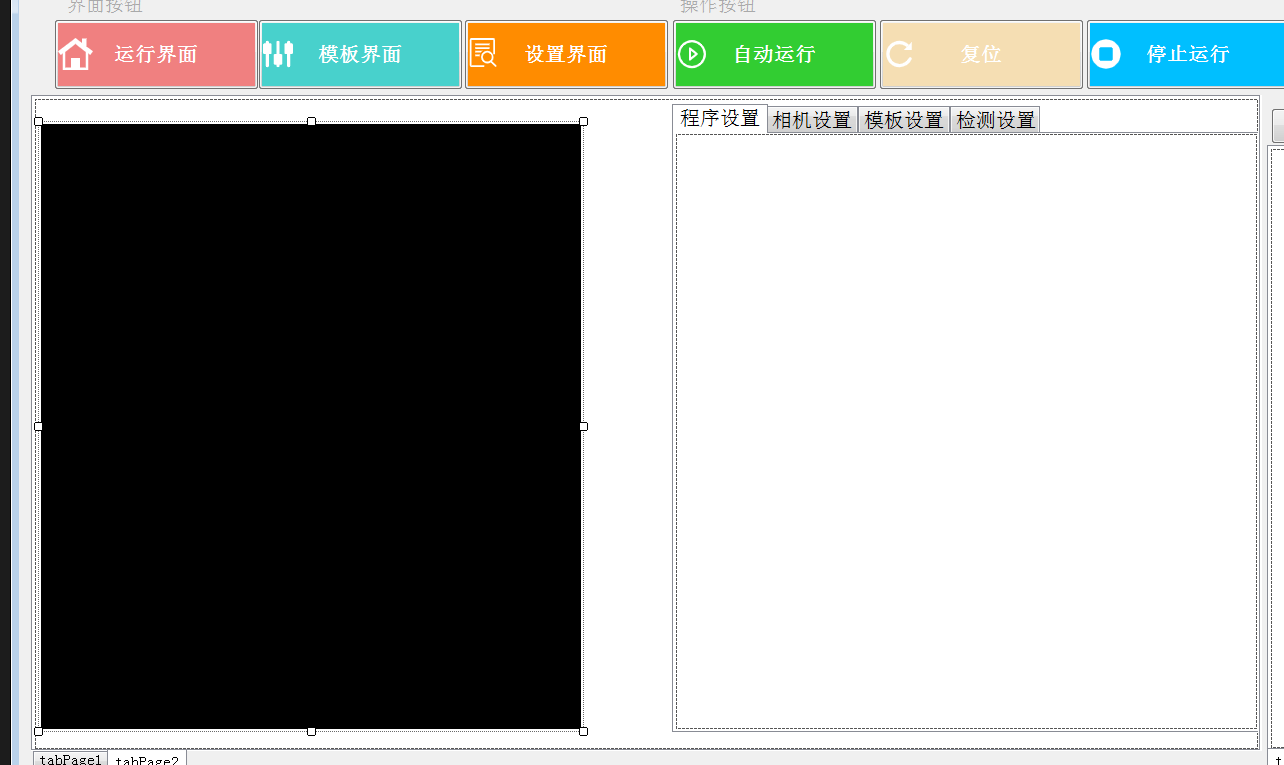Click the stop icon on 停止运行
1284x765 pixels.
tap(1106, 54)
